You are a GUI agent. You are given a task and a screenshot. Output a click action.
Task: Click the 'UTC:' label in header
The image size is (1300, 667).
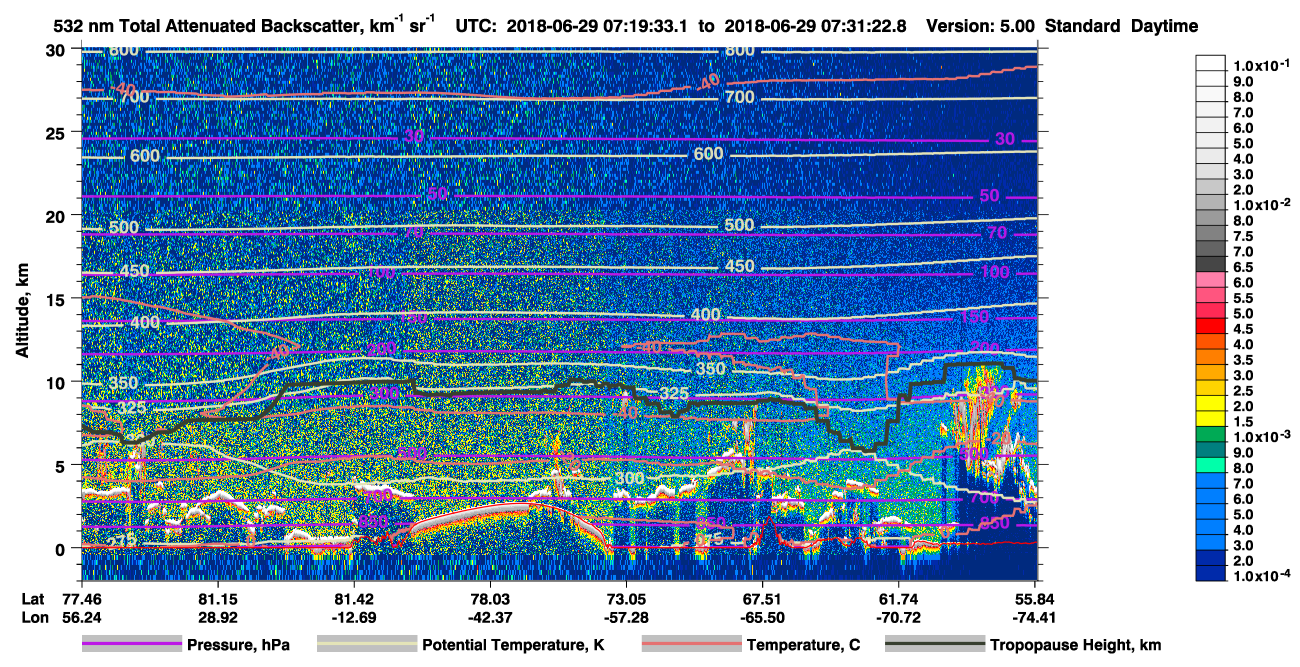[474, 26]
